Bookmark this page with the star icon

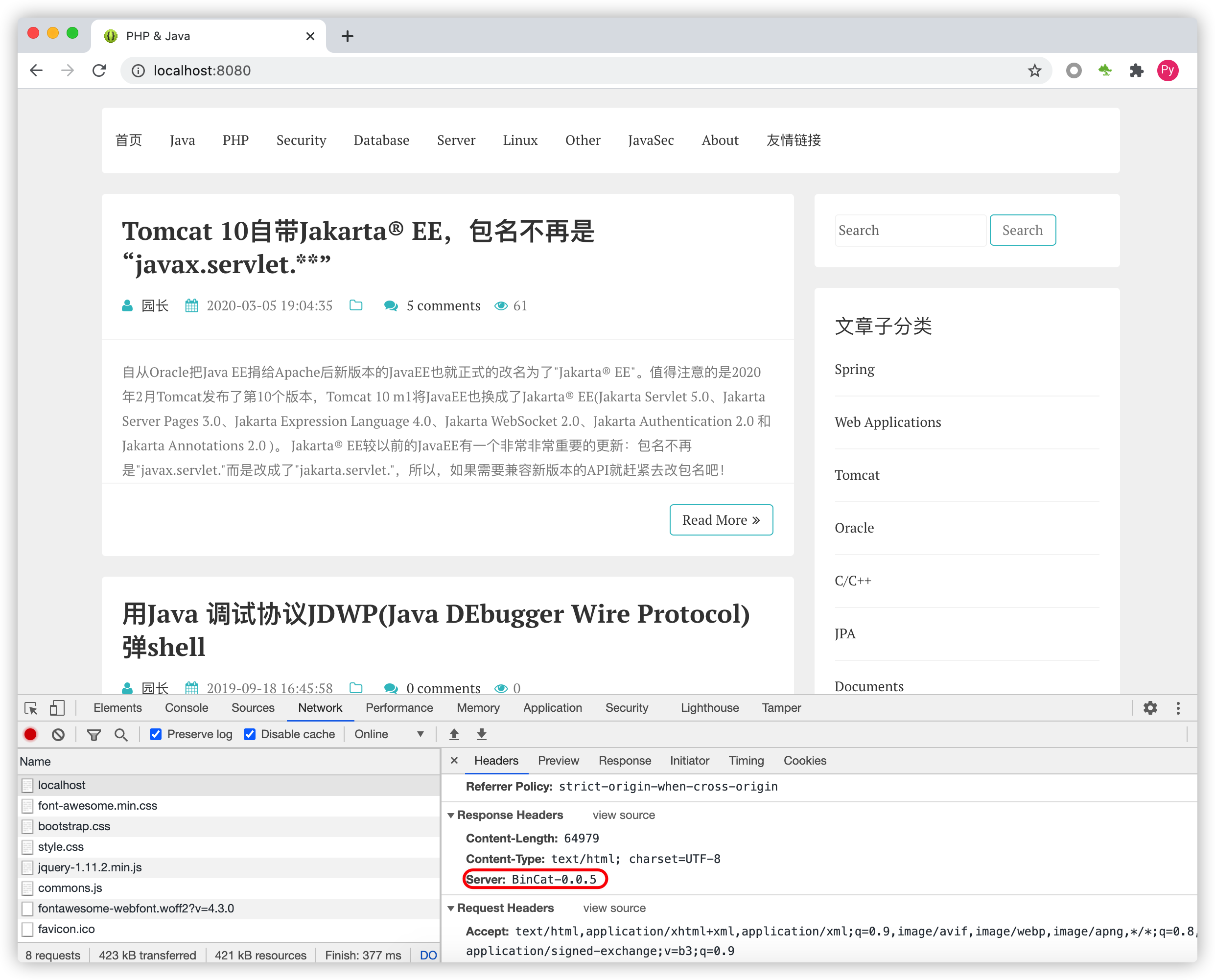click(x=1034, y=70)
